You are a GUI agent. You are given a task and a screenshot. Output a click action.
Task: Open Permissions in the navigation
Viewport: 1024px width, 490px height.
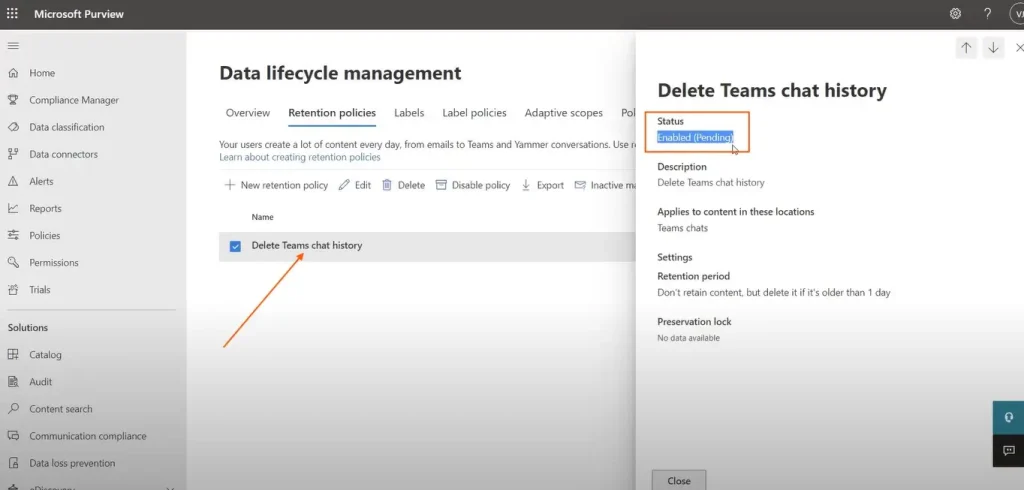(x=54, y=263)
